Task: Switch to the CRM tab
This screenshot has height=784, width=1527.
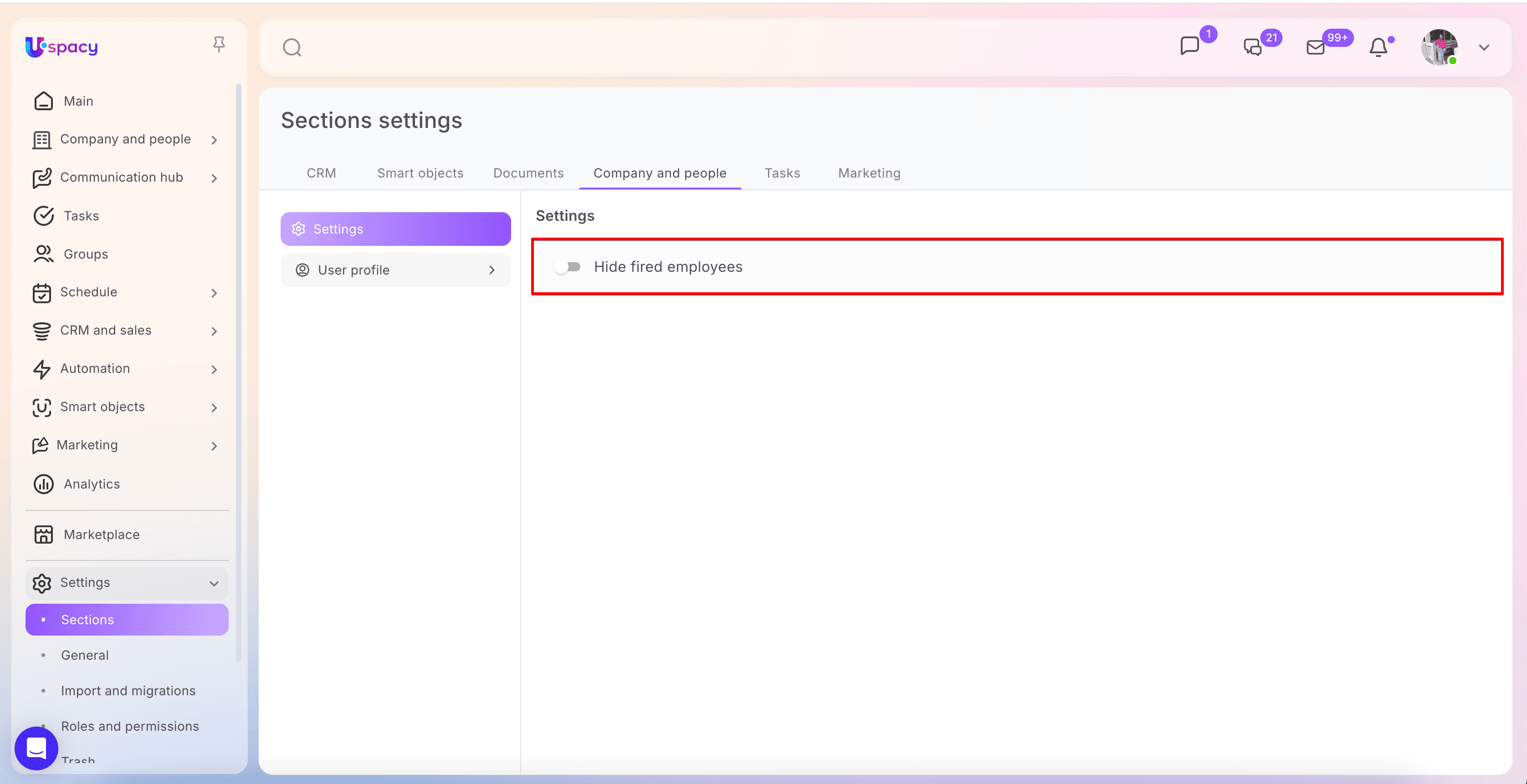Action: pos(321,173)
